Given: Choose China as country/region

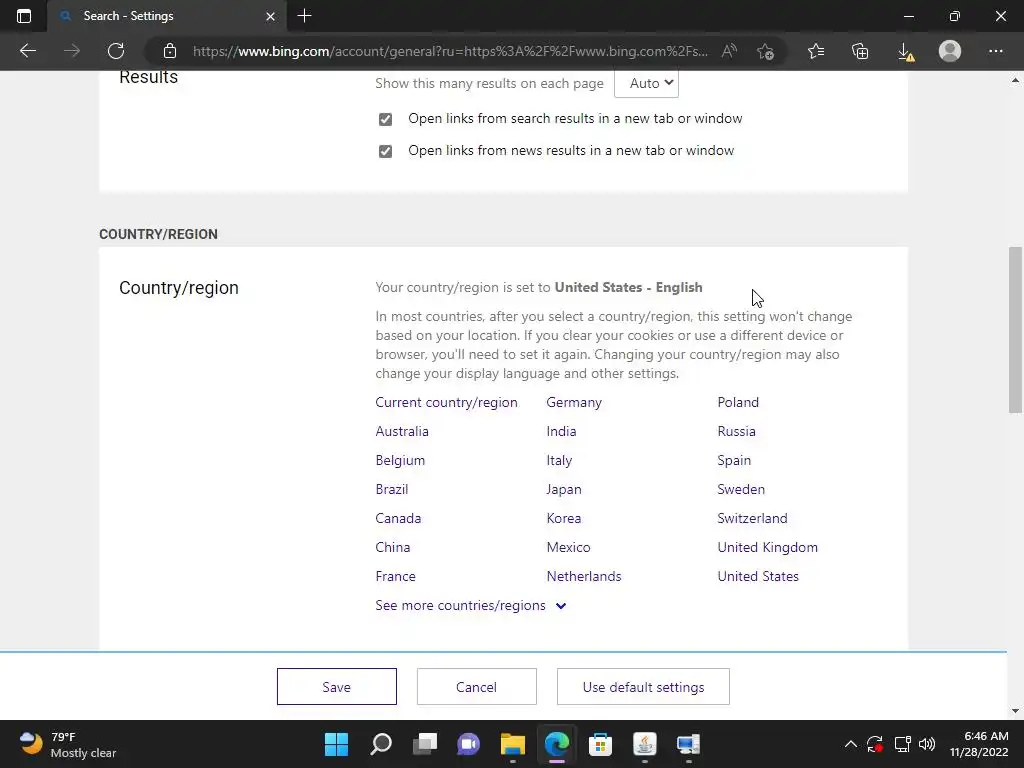Looking at the screenshot, I should pyautogui.click(x=392, y=547).
